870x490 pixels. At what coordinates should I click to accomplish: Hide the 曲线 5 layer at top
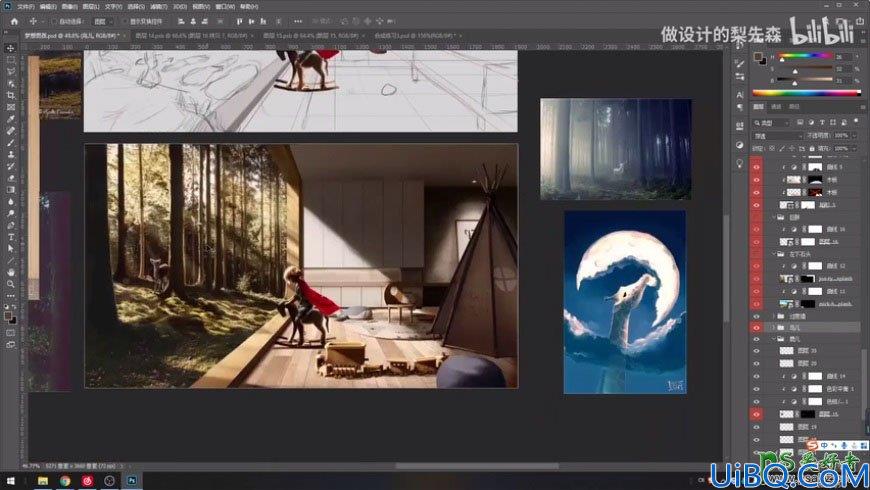[756, 167]
